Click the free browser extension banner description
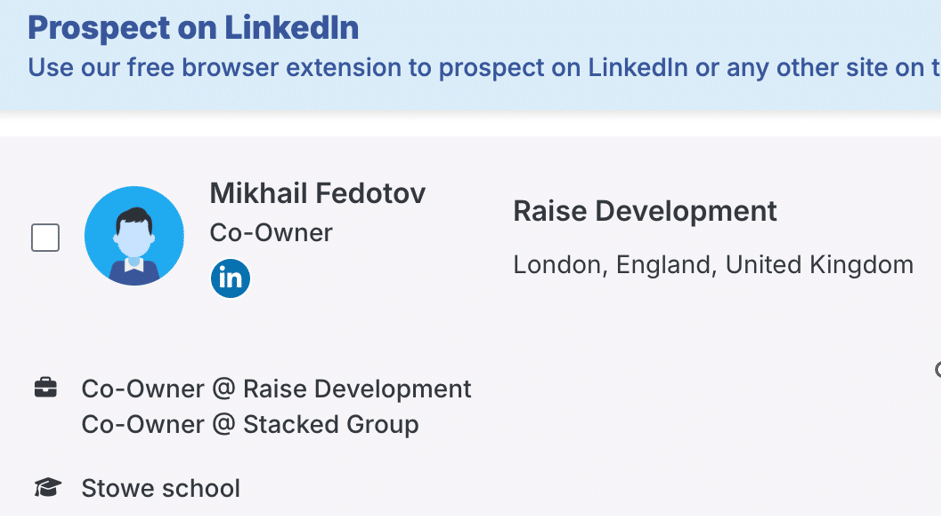Viewport: 941px width, 516px height. [x=480, y=68]
